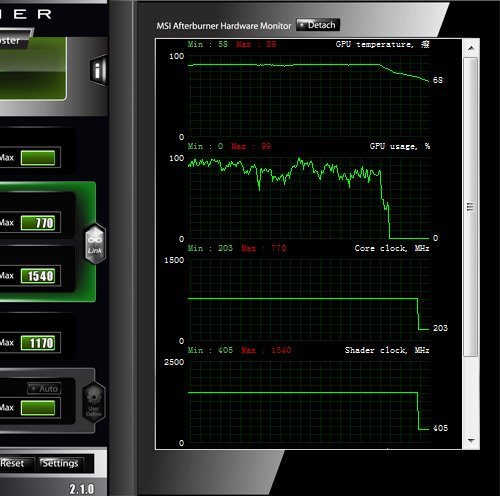The width and height of the screenshot is (500, 496).
Task: Click the GPU usage, % graph title
Action: coord(400,146)
